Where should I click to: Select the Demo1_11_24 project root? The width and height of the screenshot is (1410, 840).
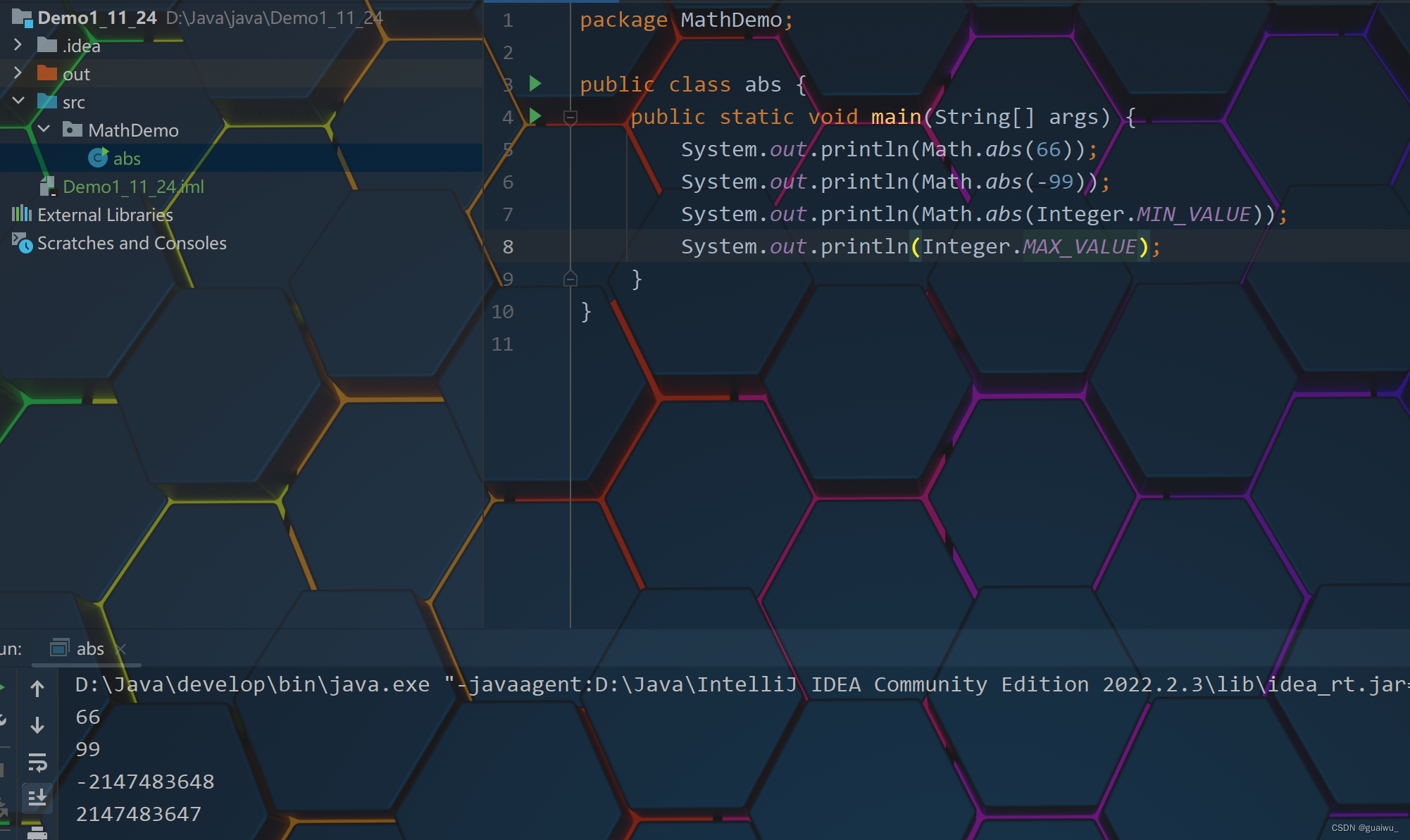pos(96,18)
